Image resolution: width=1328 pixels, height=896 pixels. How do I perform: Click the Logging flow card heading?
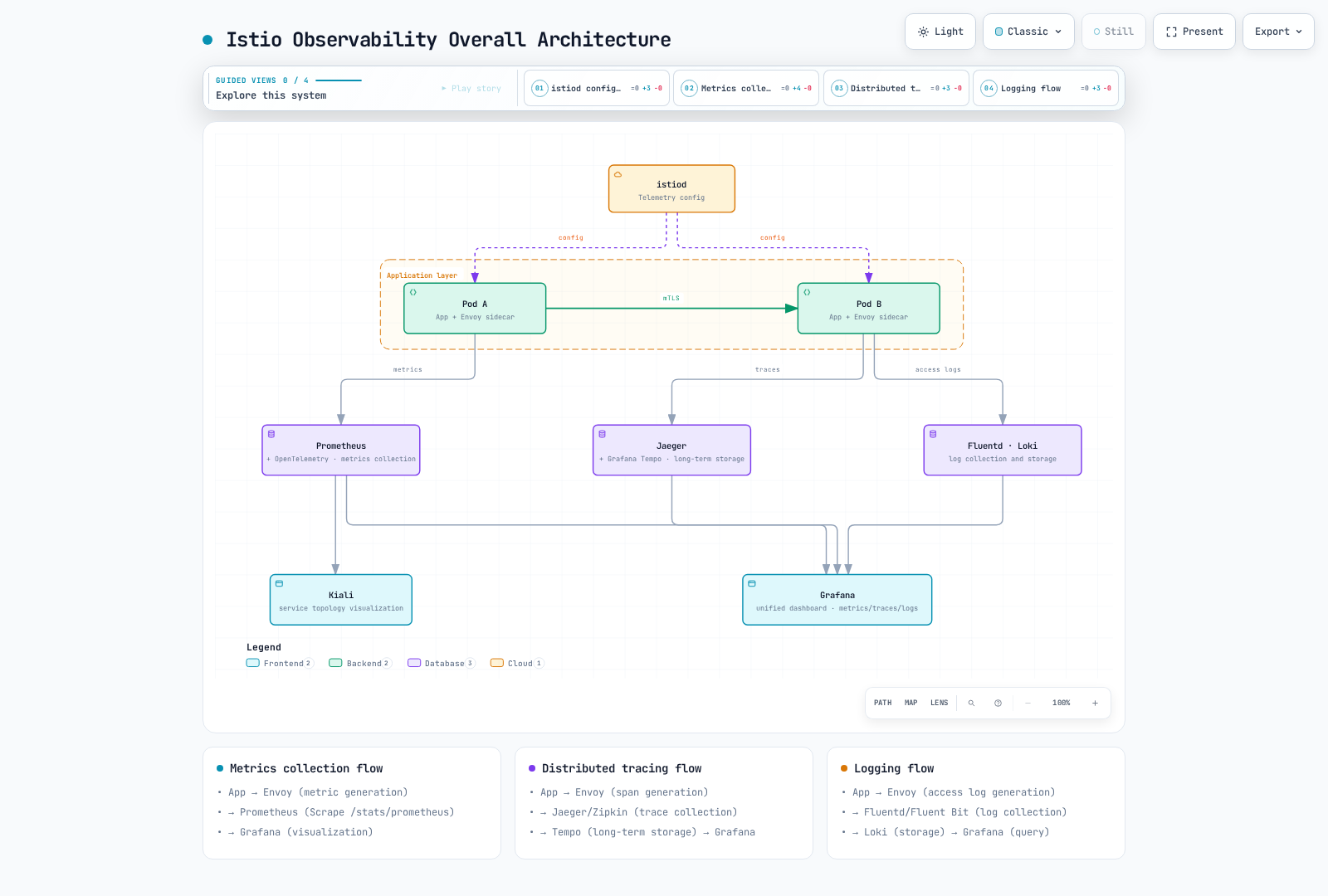[x=894, y=768]
